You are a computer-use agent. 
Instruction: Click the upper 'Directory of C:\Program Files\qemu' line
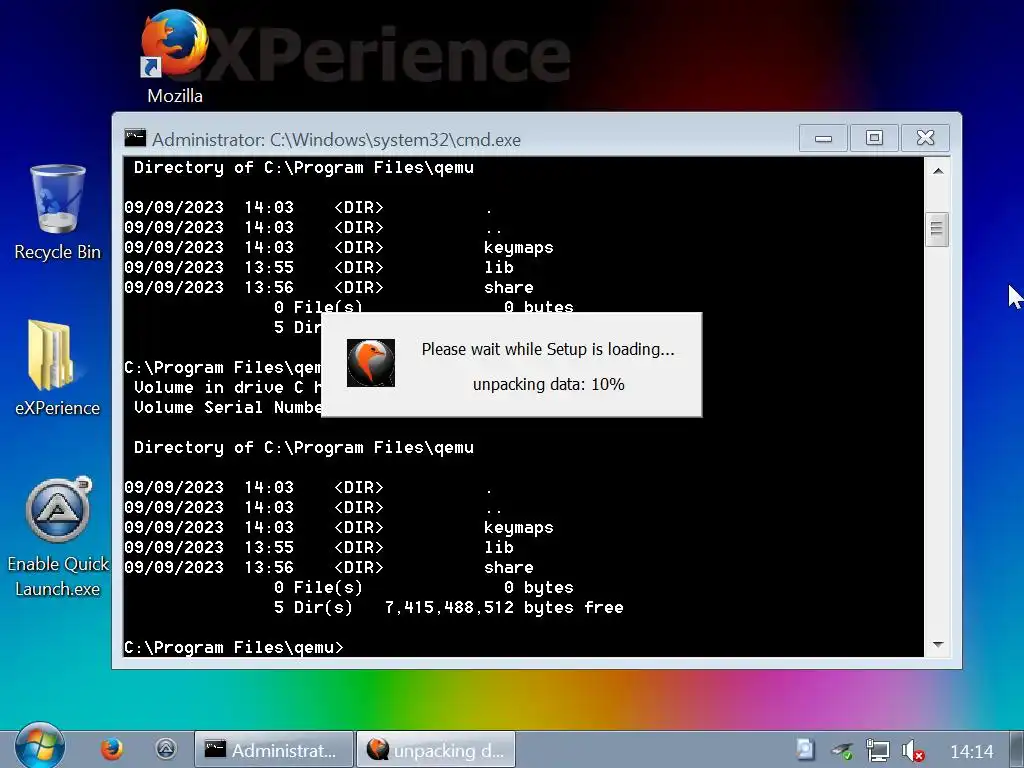304,167
